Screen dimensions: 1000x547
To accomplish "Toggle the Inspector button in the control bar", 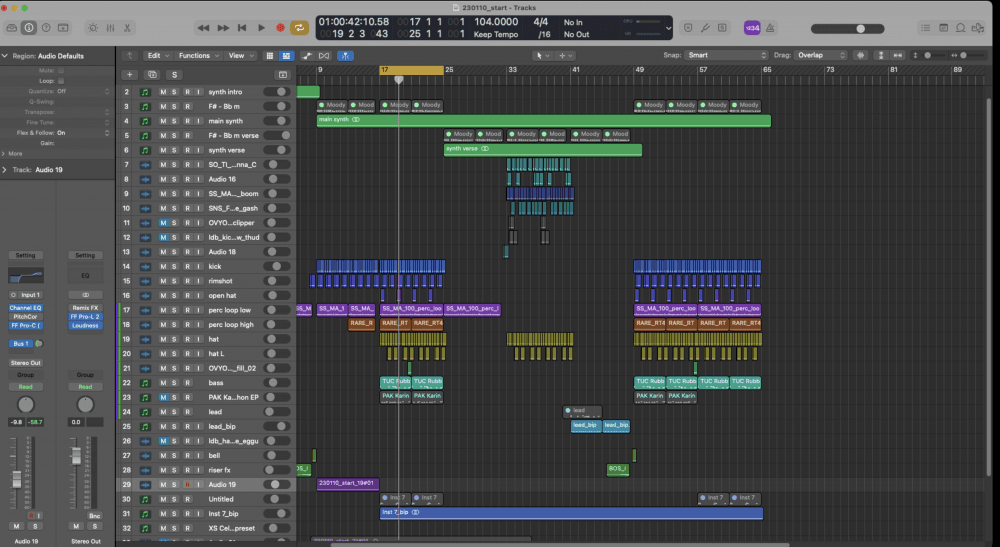I will (29, 28).
